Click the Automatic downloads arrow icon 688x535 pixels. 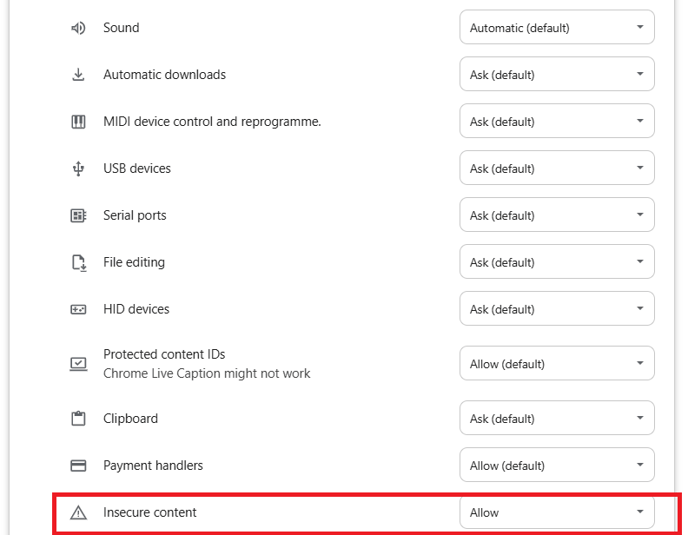click(78, 75)
